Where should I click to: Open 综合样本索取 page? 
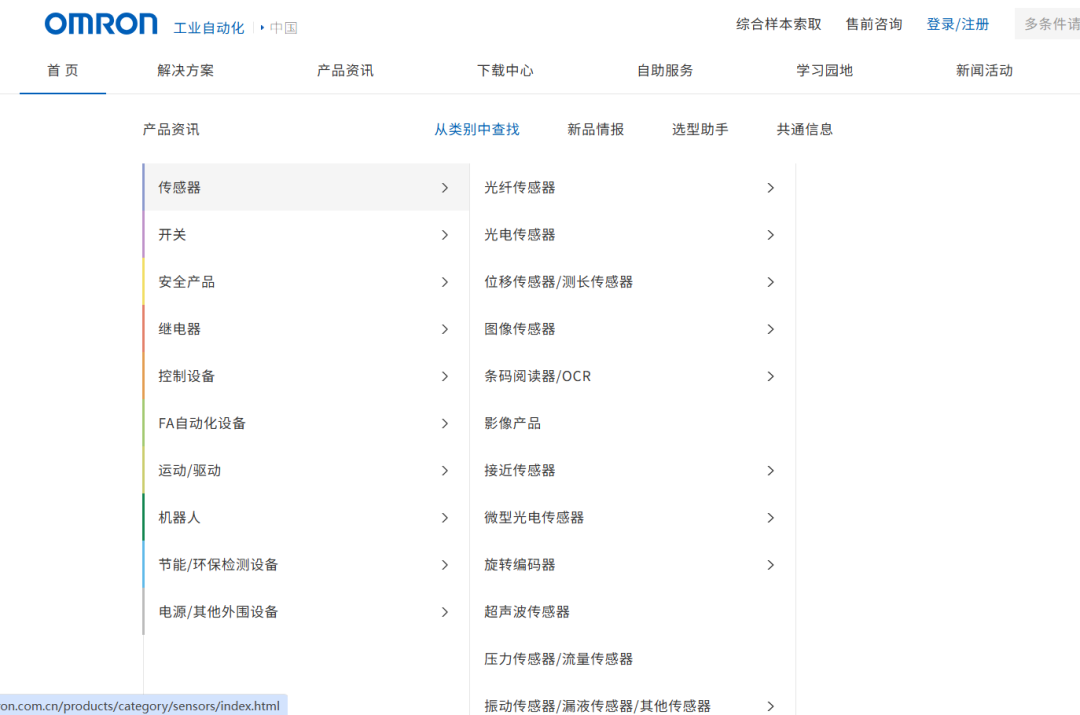point(777,23)
